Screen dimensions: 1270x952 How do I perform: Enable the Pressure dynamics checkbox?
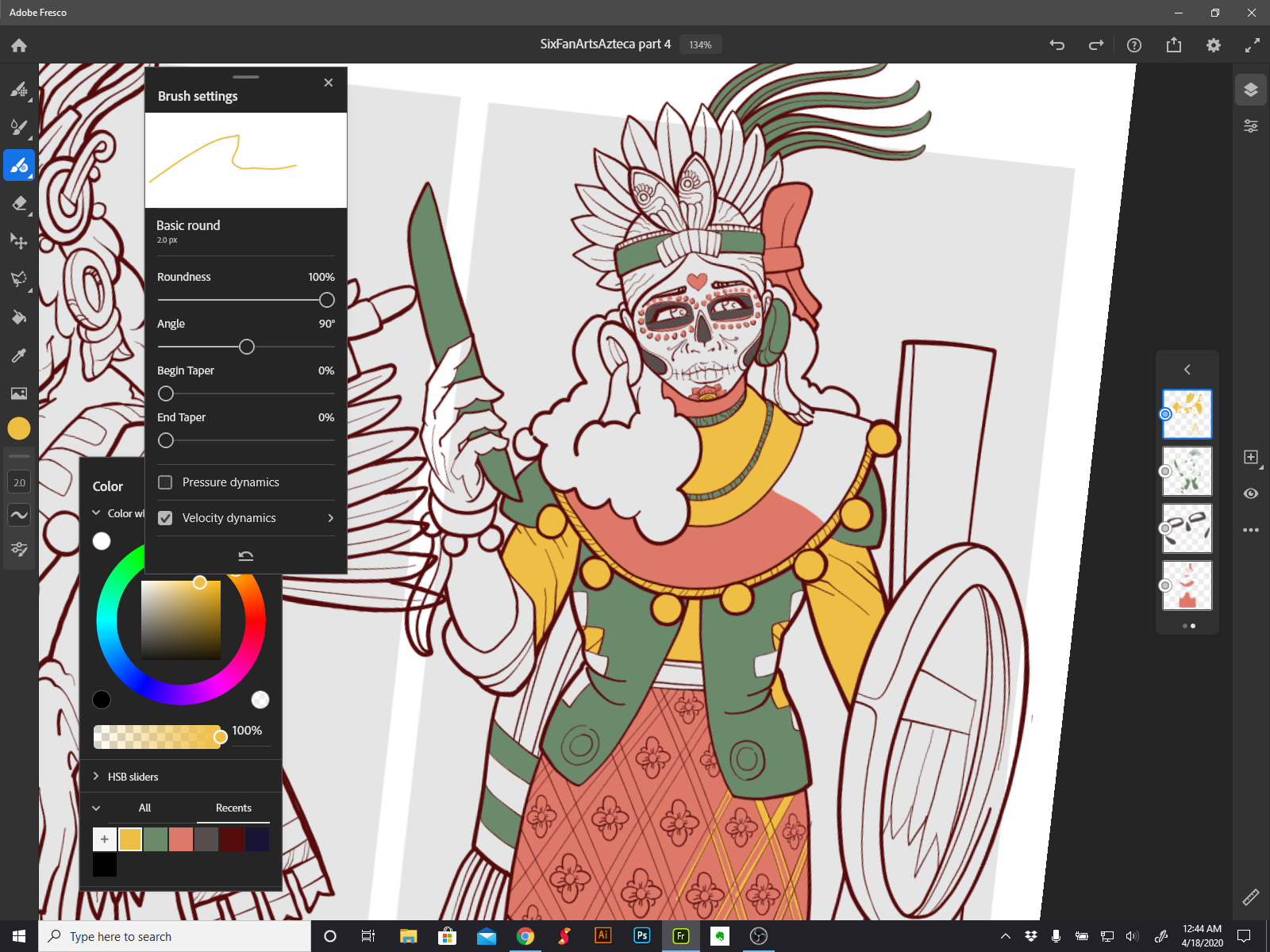165,482
